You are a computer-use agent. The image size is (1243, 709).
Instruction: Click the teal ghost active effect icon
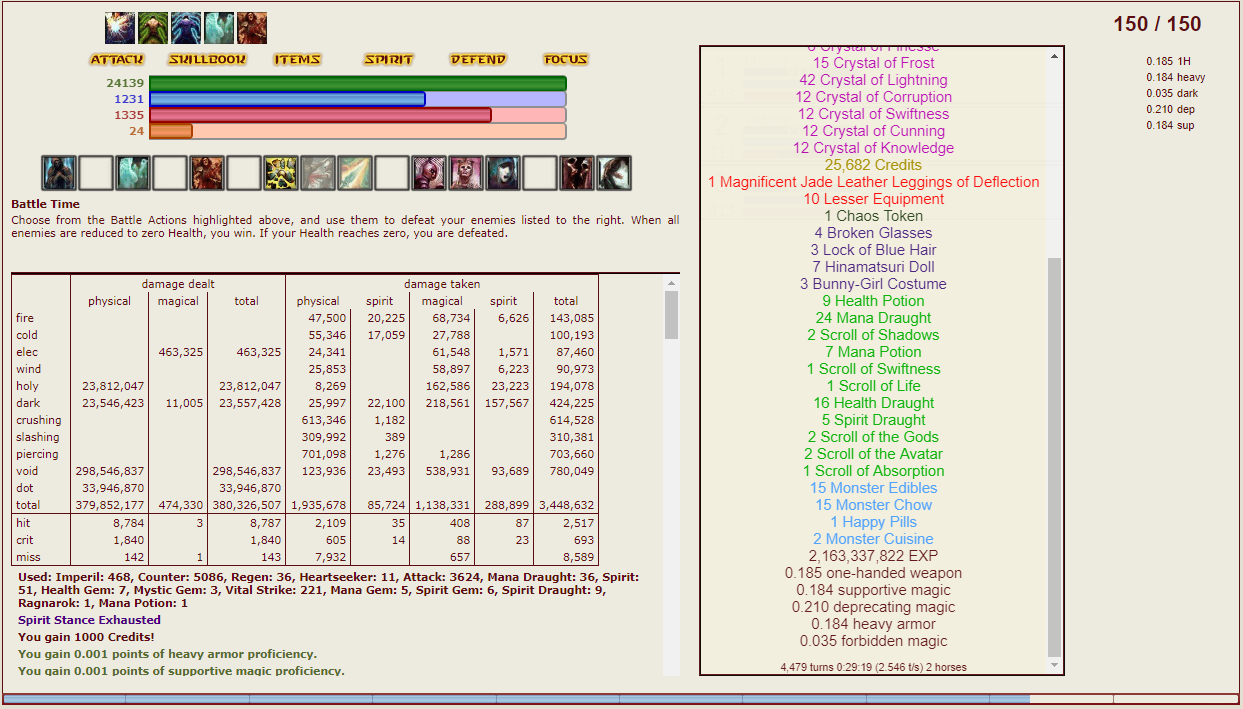219,28
